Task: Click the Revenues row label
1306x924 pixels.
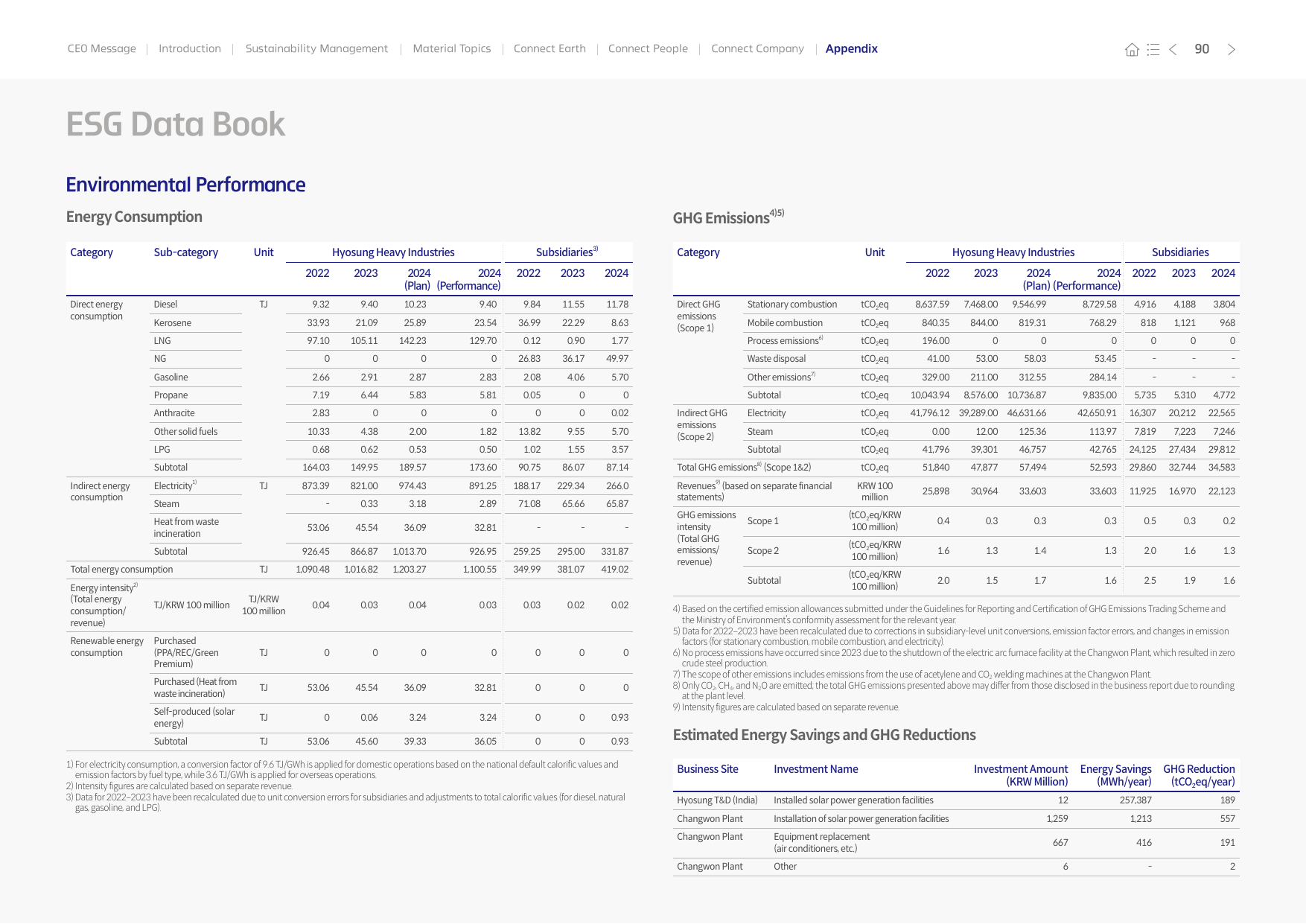Action: tap(754, 491)
